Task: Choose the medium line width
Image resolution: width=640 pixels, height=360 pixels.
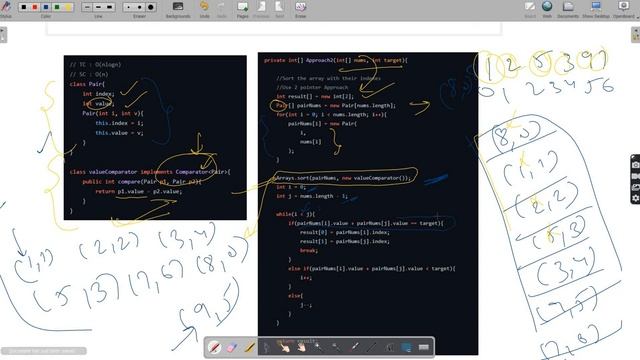Action: pyautogui.click(x=98, y=7)
